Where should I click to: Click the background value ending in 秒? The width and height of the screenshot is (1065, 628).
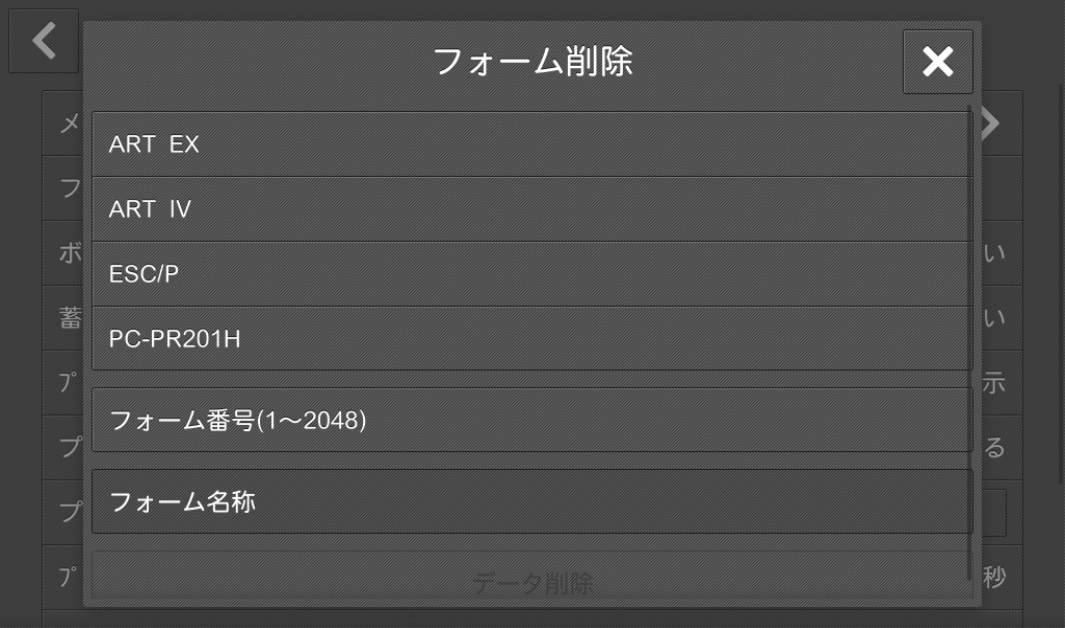coord(994,577)
